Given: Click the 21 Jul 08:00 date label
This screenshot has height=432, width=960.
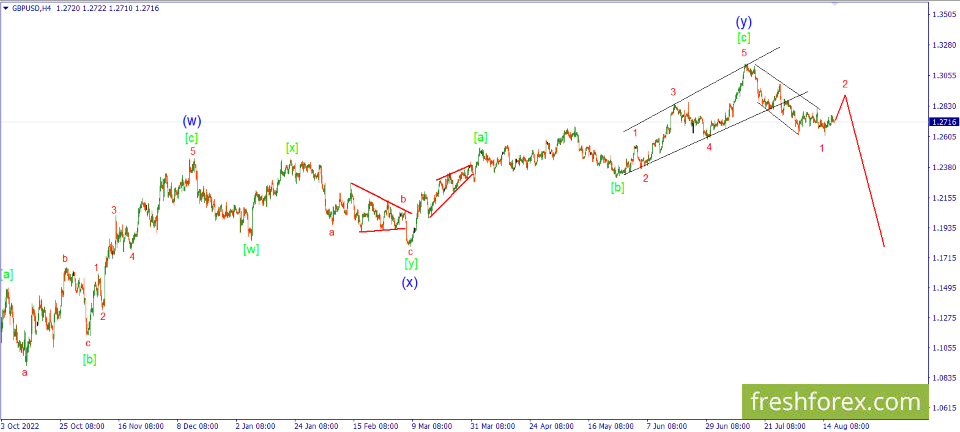Looking at the screenshot, I should 786,426.
